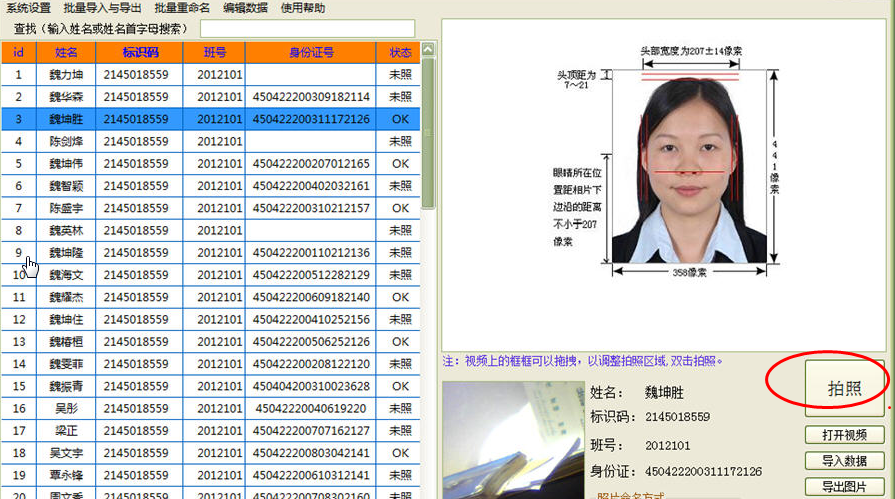The image size is (895, 499).
Task: Click the name search input field
Action: point(307,28)
